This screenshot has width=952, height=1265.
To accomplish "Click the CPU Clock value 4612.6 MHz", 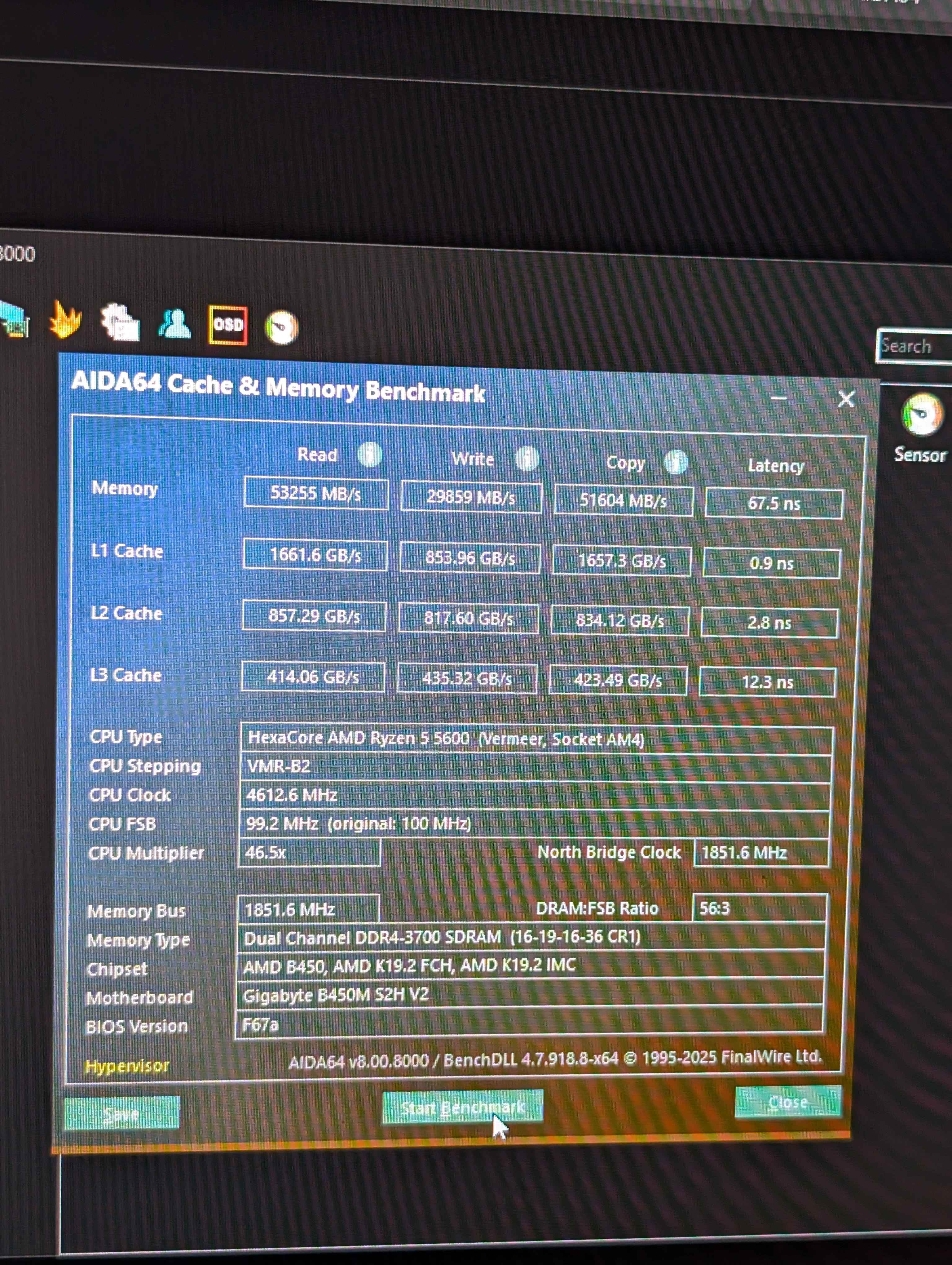I will (535, 796).
